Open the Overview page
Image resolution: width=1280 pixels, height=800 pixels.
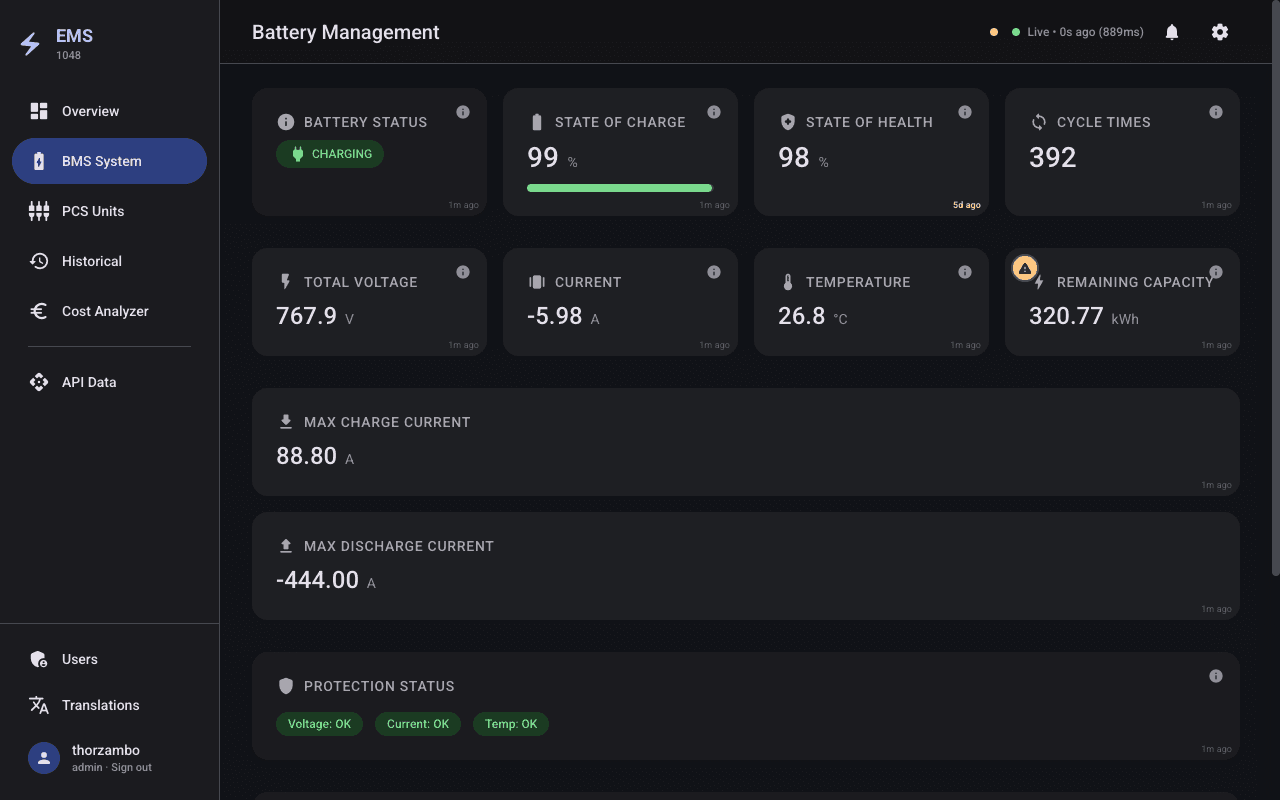point(90,111)
